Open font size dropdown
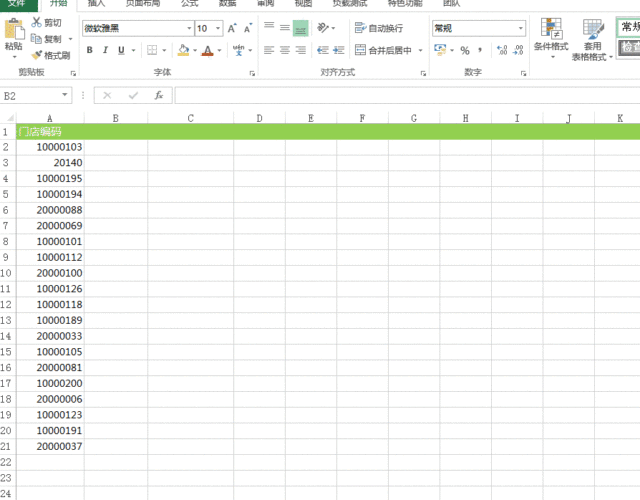640x500 pixels. tap(218, 28)
